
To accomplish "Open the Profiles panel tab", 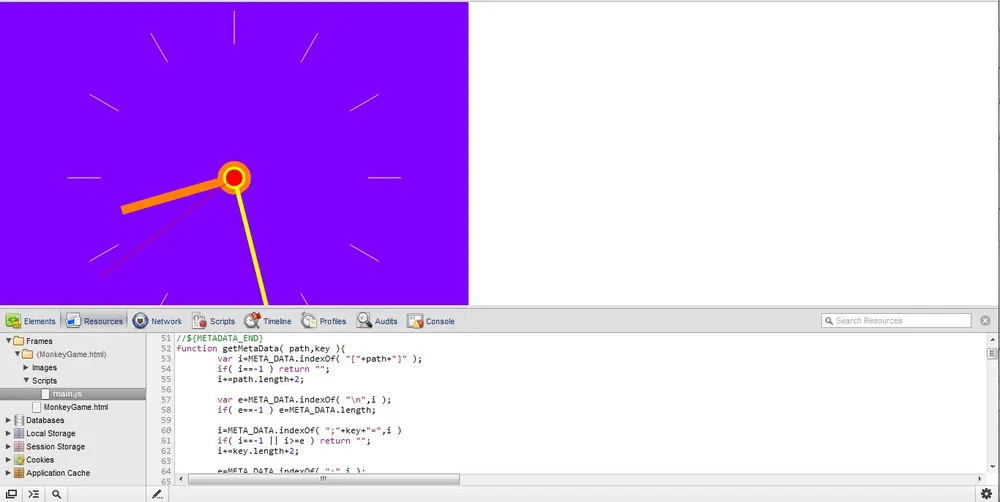I will point(324,321).
